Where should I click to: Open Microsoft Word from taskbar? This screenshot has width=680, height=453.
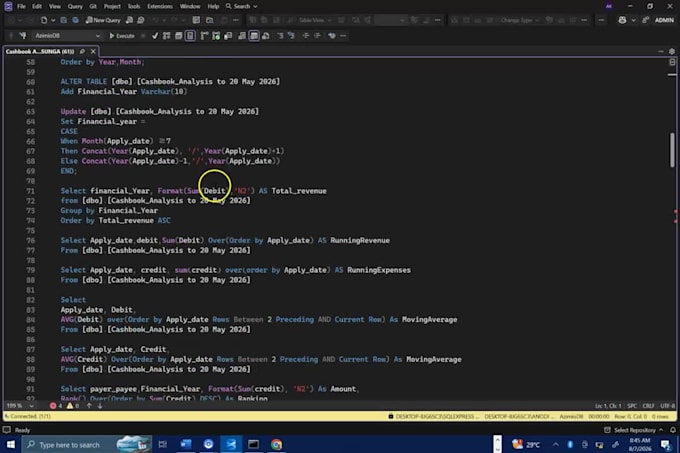(x=186, y=444)
